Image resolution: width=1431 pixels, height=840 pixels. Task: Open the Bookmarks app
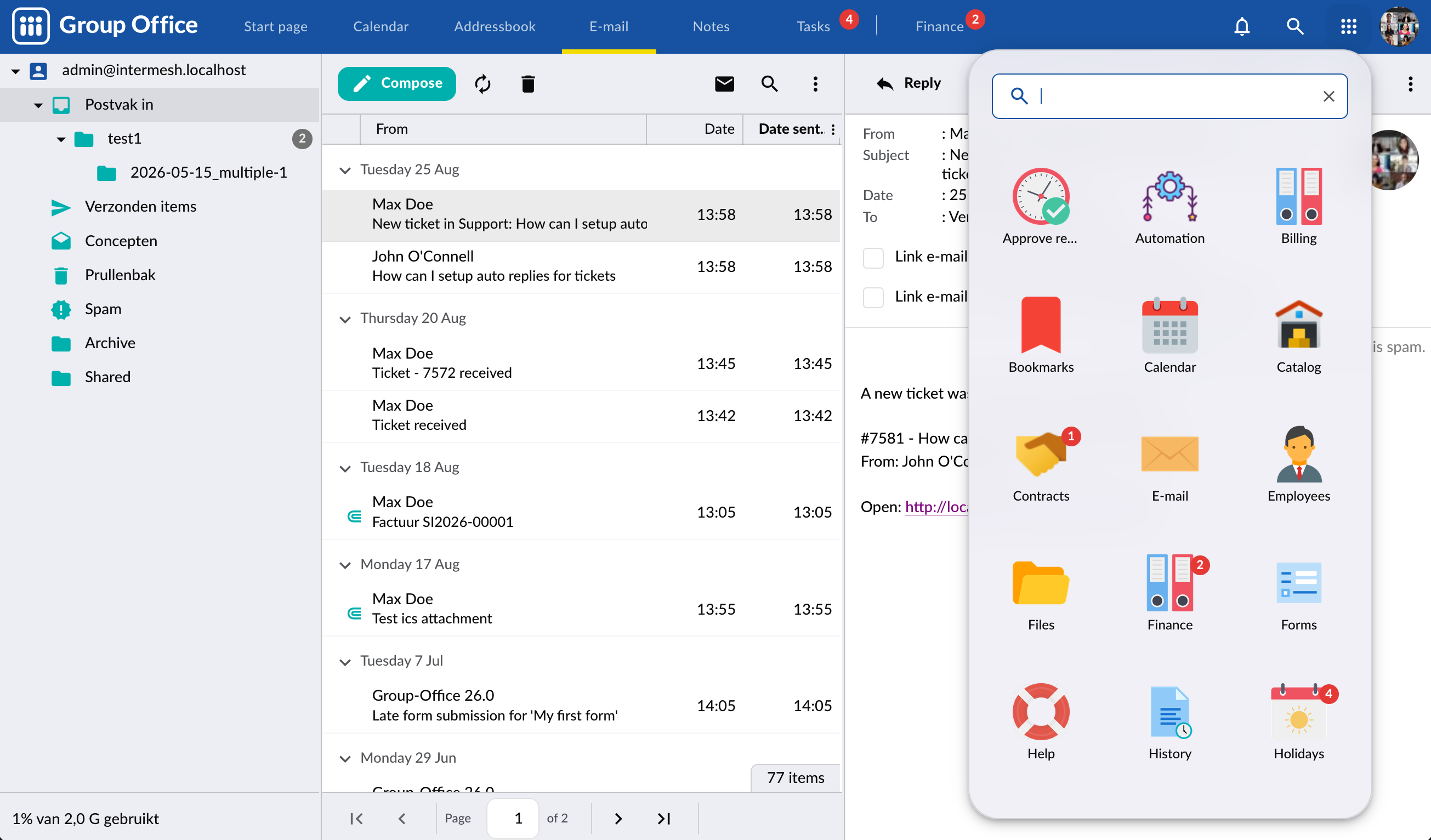[1040, 335]
